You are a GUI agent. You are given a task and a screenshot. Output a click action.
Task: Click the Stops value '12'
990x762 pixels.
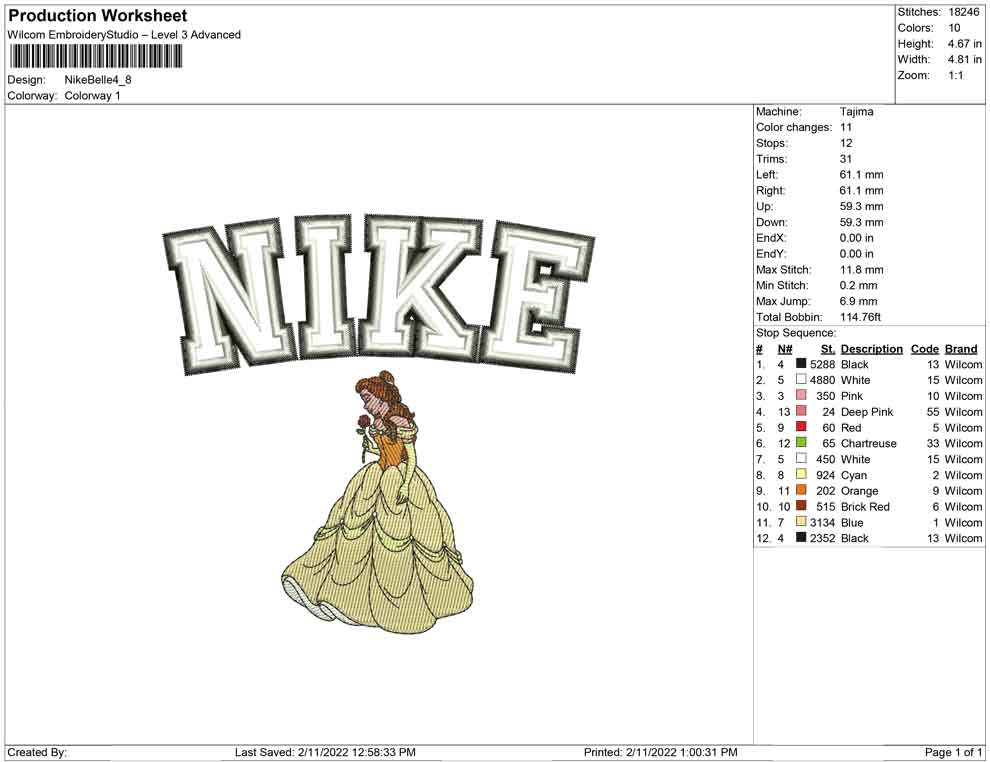(846, 143)
